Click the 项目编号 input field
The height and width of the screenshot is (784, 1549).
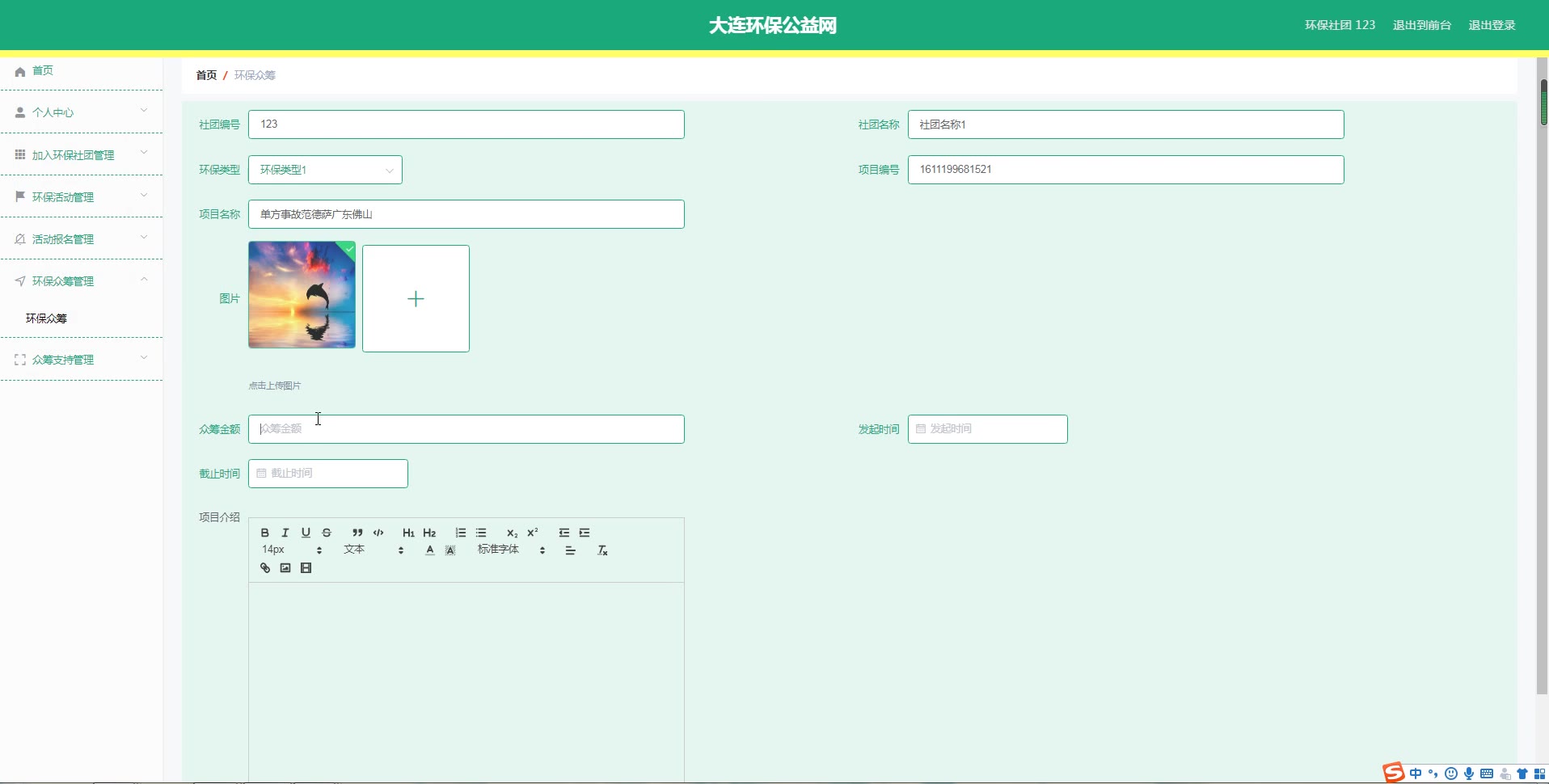(1125, 170)
